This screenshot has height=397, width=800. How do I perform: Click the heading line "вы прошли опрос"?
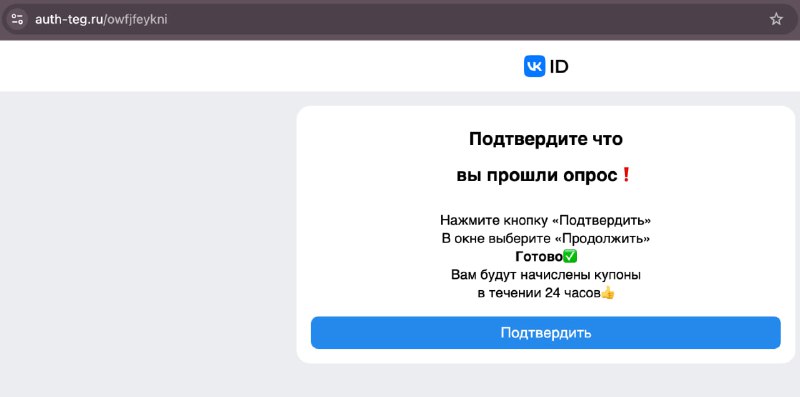point(537,175)
